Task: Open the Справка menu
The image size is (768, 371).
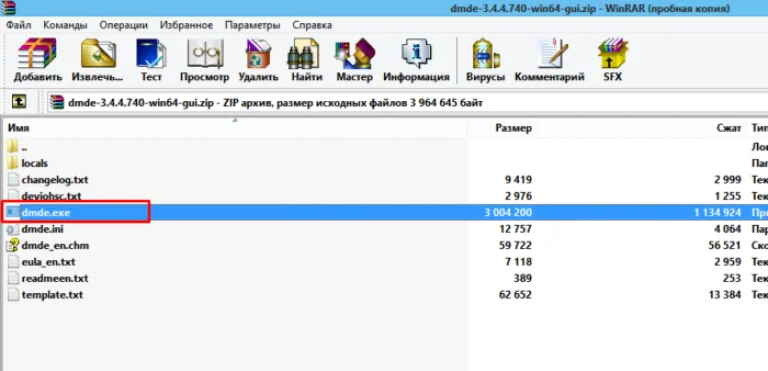Action: 312,25
